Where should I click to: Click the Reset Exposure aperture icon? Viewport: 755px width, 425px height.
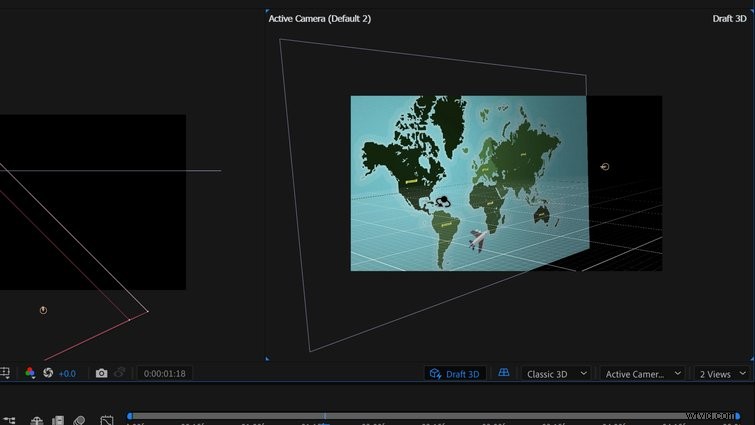48,373
